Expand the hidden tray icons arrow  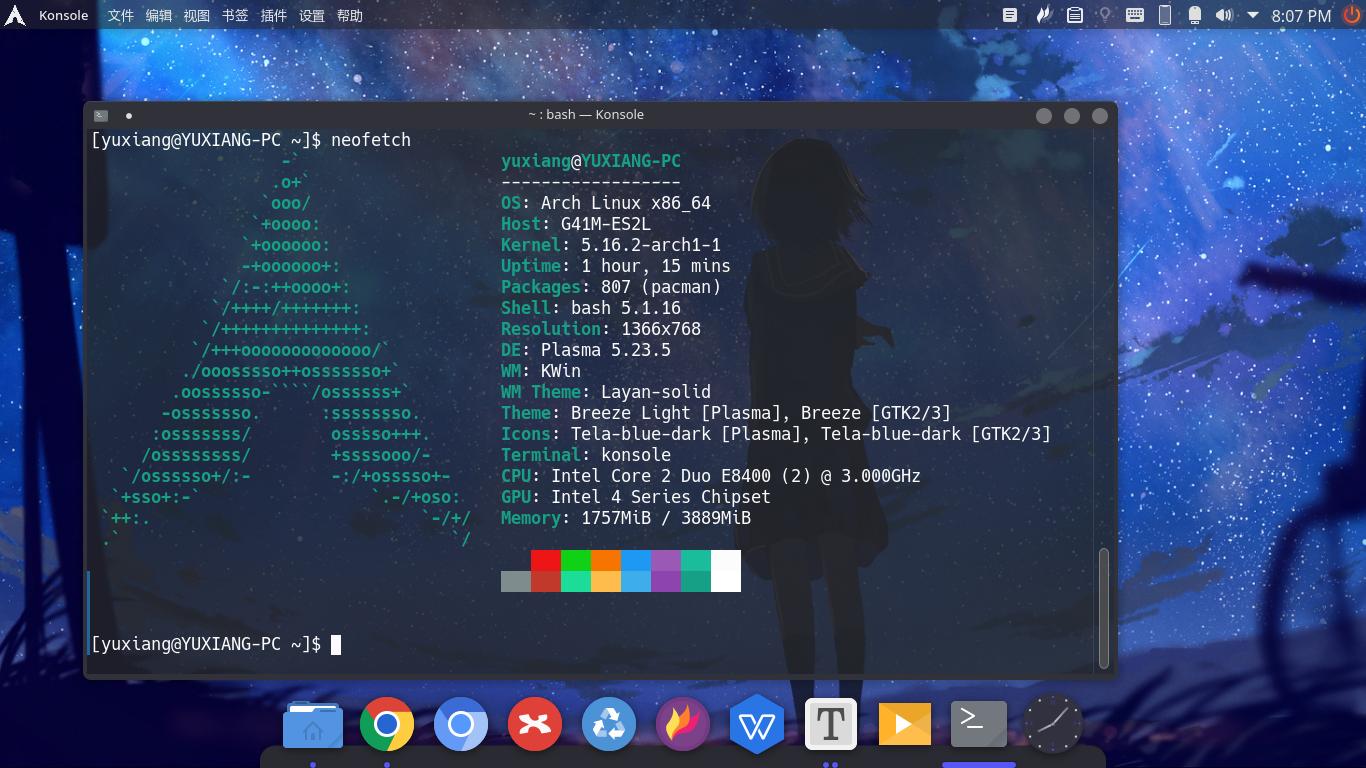(1252, 15)
